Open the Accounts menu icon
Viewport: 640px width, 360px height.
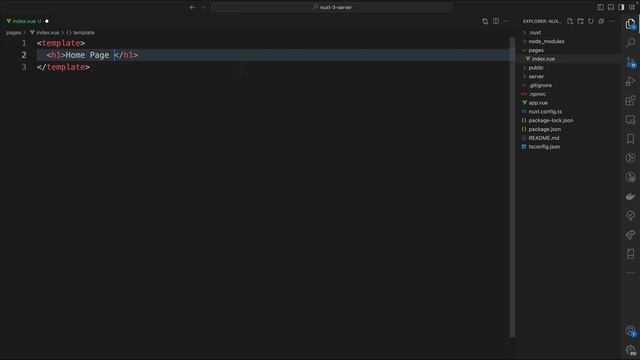click(630, 331)
